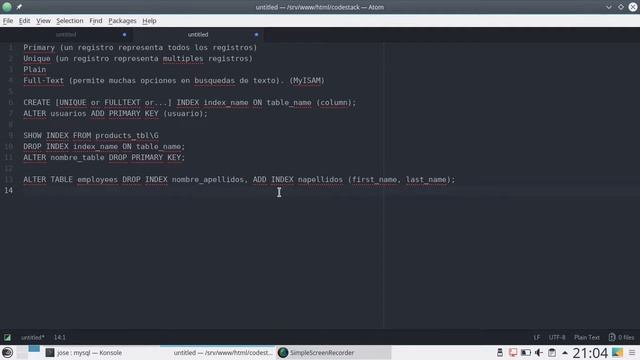The width and height of the screenshot is (640, 360).
Task: Close the Atom window
Action: pos(633,7)
